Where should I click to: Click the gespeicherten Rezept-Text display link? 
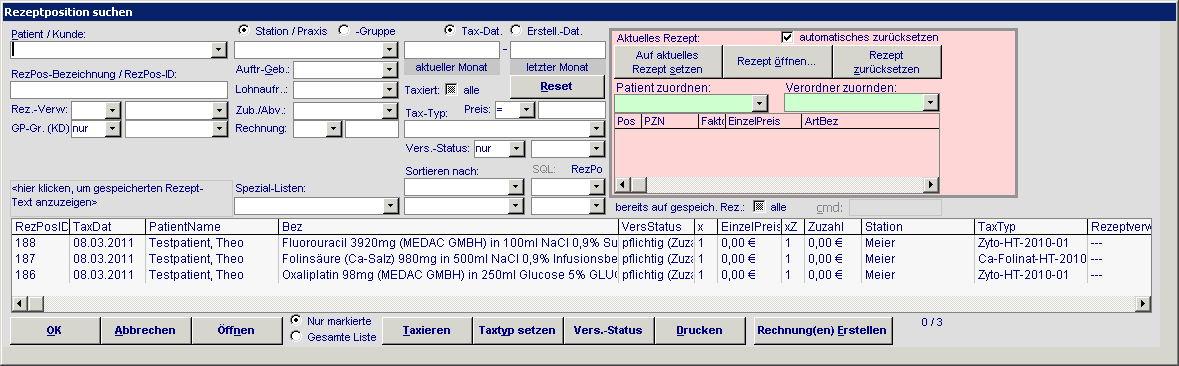(x=121, y=197)
